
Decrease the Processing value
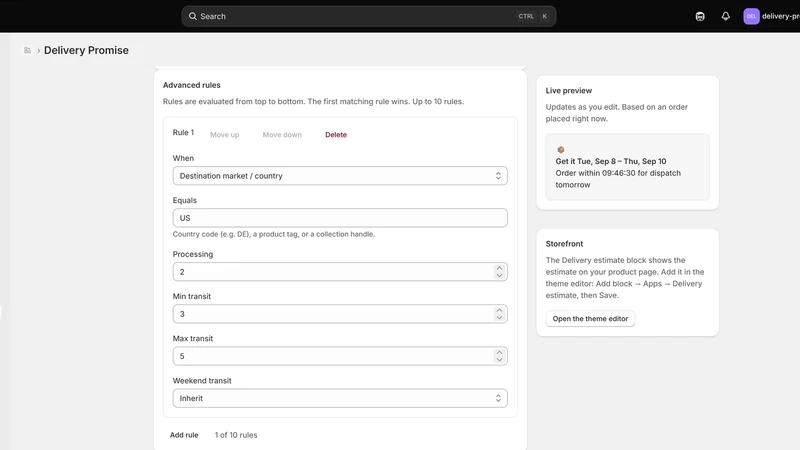499,276
